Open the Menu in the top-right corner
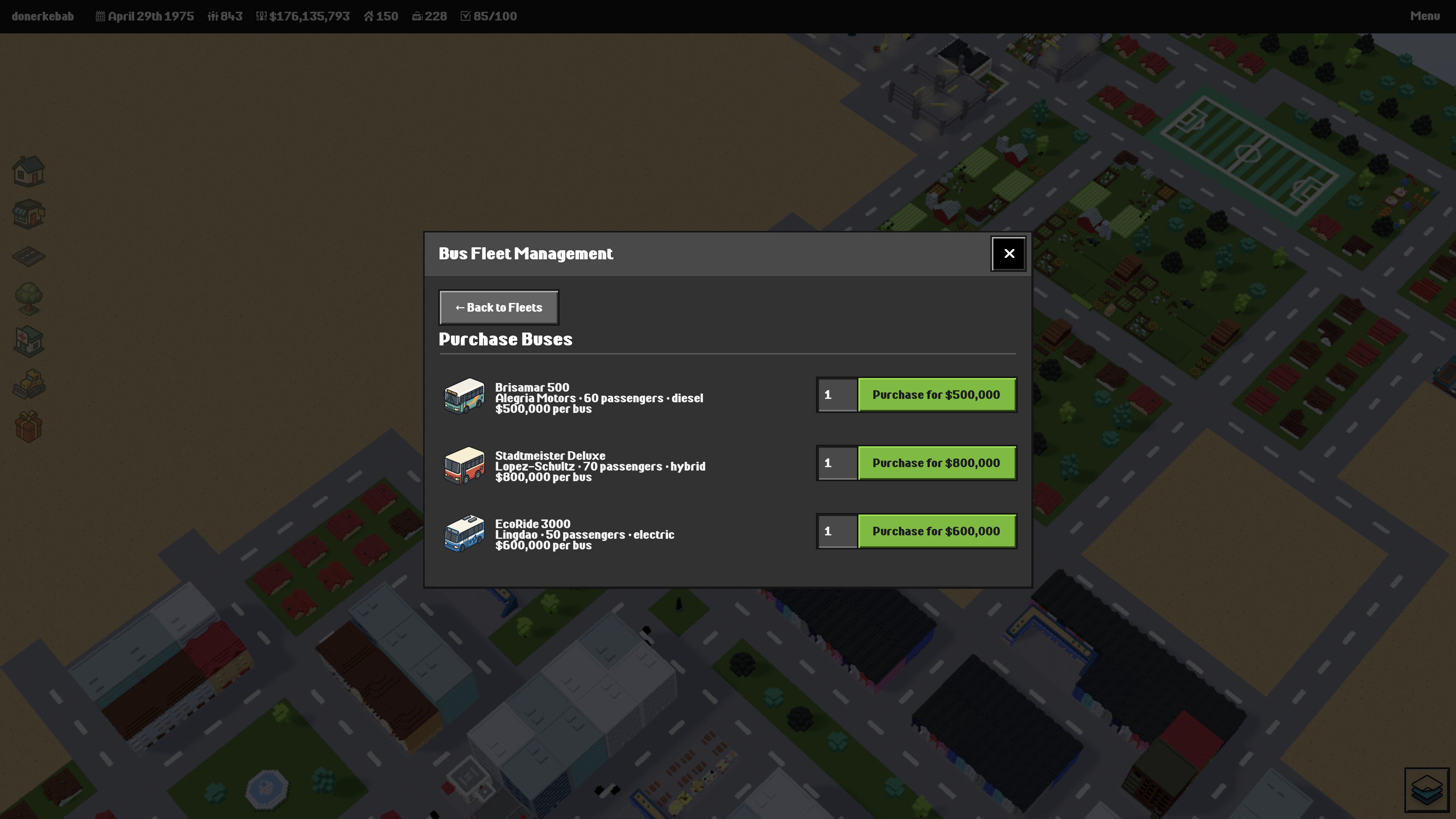The height and width of the screenshot is (819, 1456). [x=1424, y=16]
